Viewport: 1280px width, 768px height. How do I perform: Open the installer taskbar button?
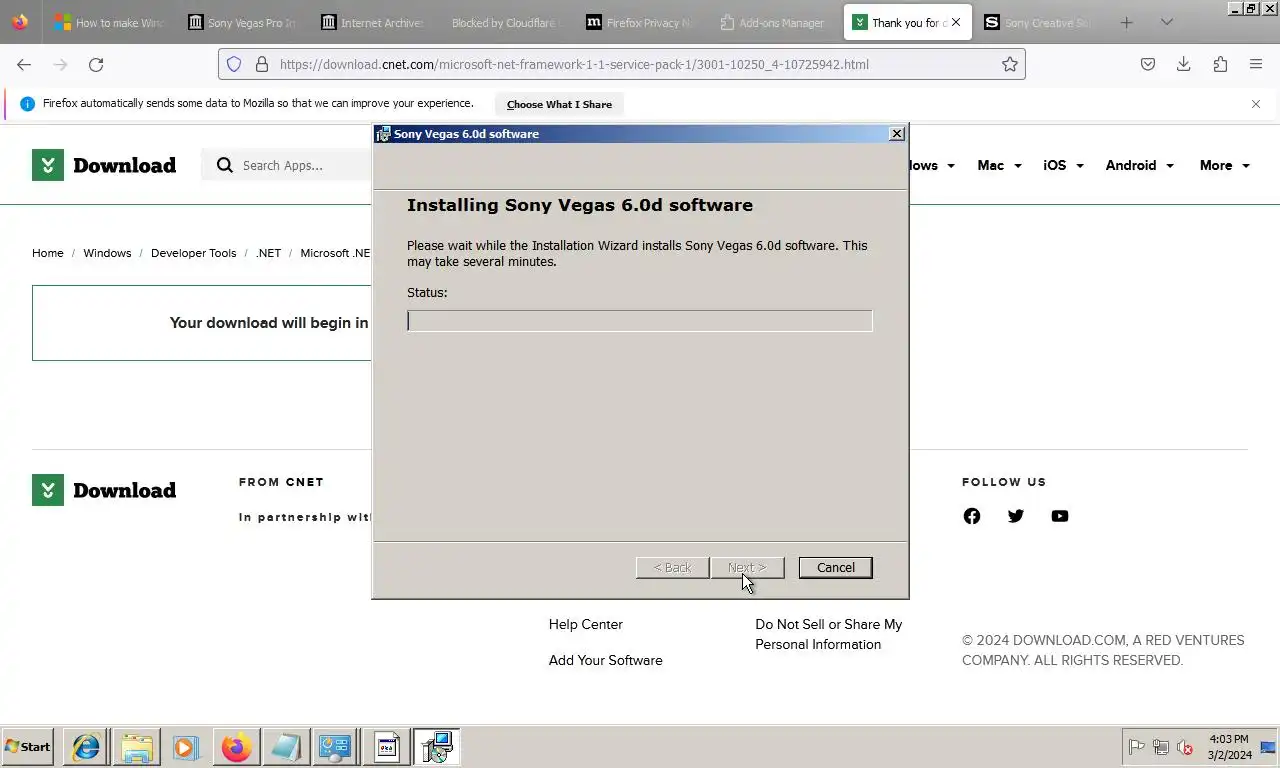point(436,747)
